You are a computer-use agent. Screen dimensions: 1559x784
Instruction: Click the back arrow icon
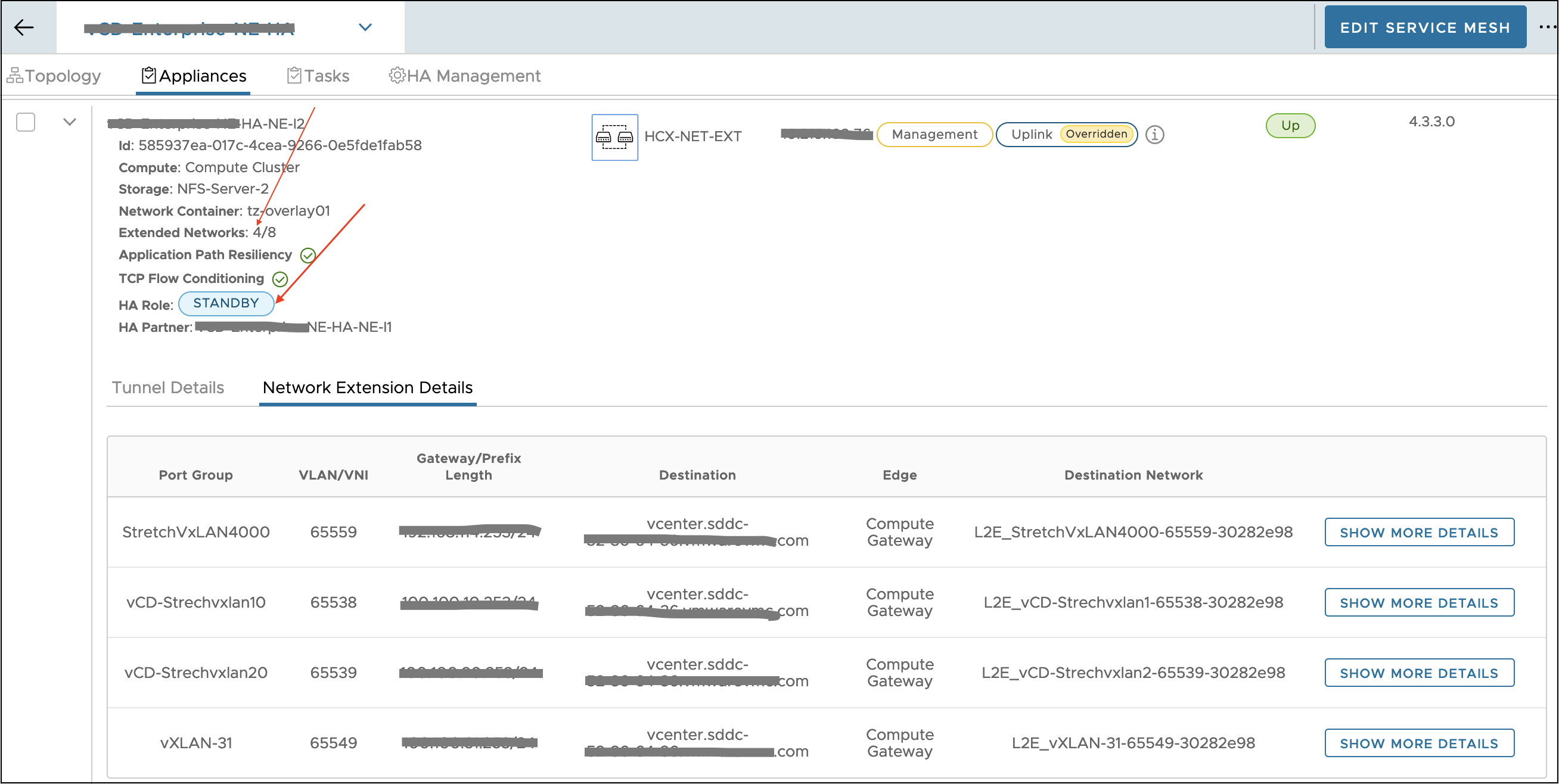pos(24,27)
